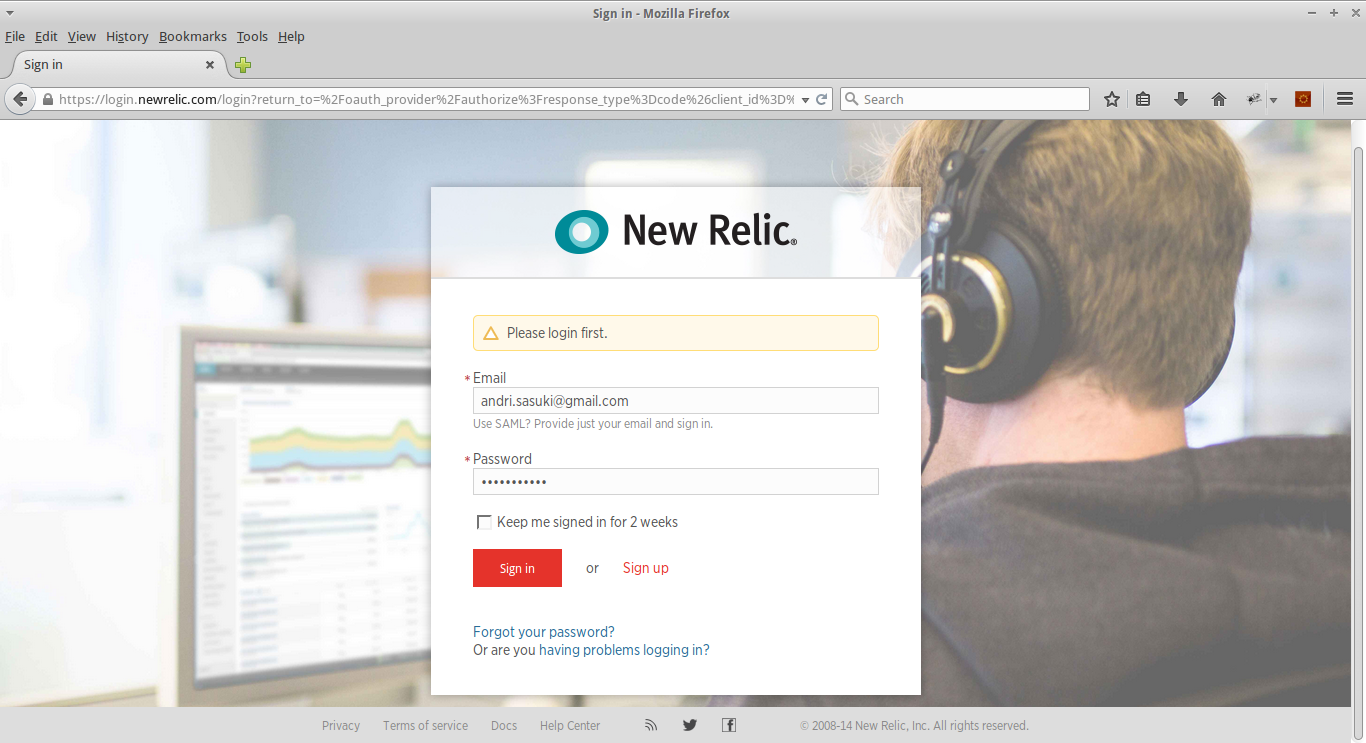Open the Bookmarks menu
Image resolution: width=1366 pixels, height=743 pixels.
click(192, 36)
